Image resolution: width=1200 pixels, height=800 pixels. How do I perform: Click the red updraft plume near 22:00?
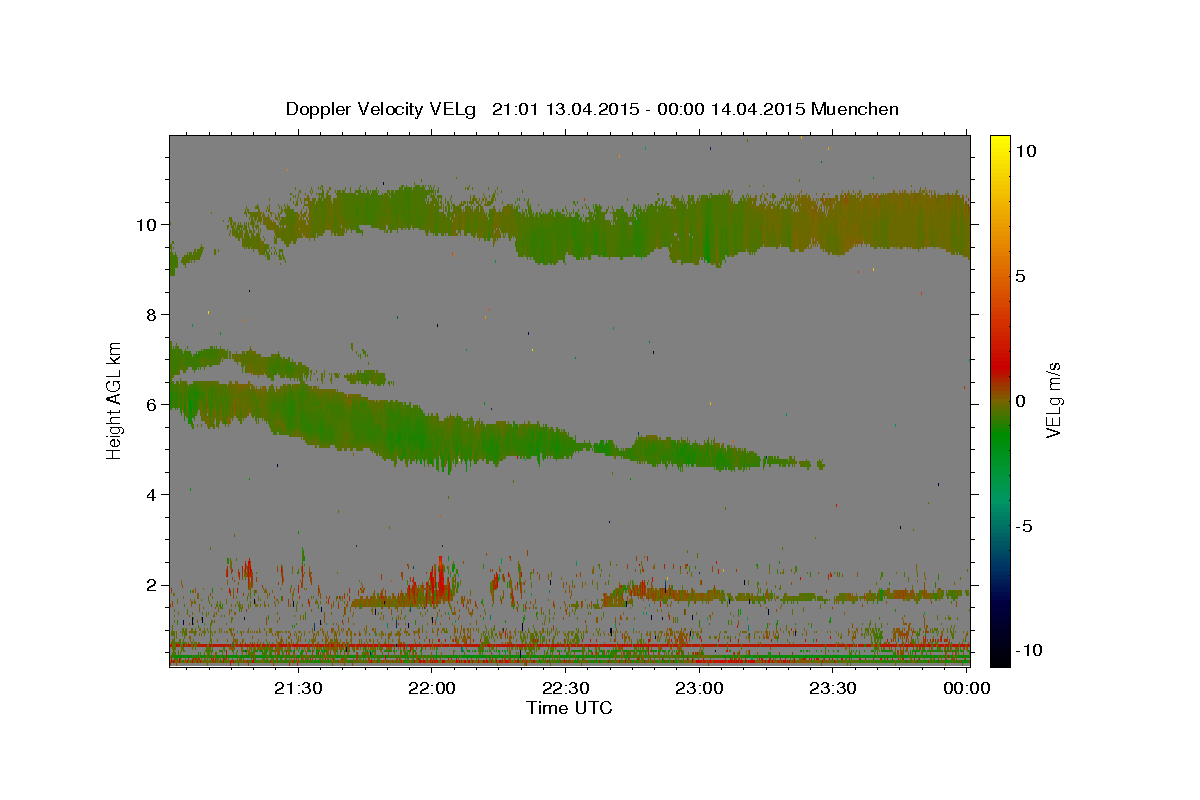click(438, 582)
